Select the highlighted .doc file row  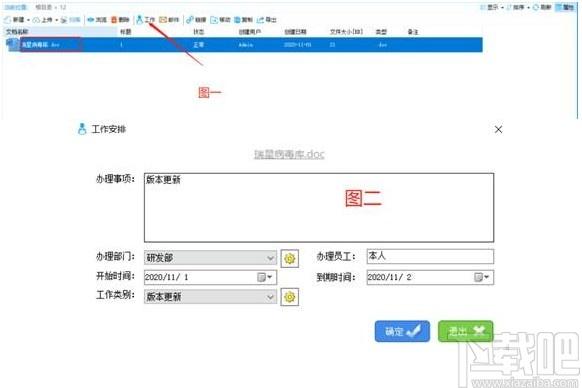coord(245,45)
